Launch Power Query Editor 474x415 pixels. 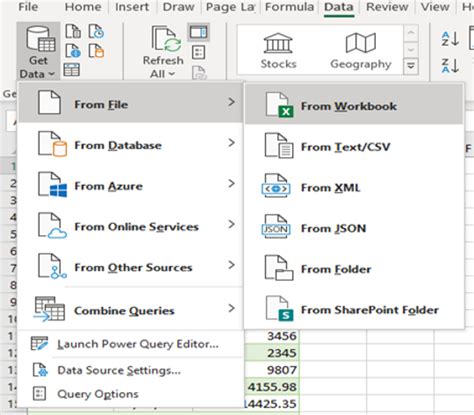click(x=131, y=344)
